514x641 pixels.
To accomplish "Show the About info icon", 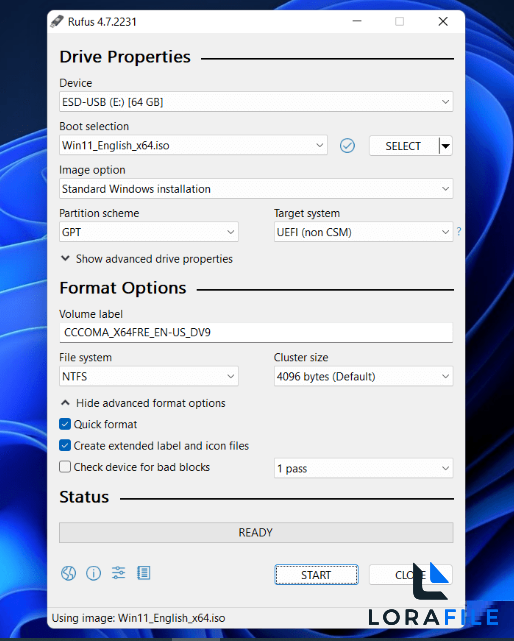I will click(x=93, y=573).
